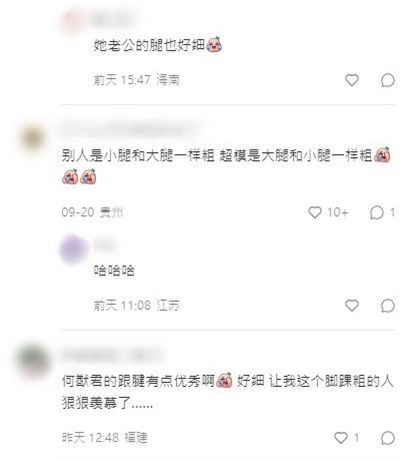This screenshot has height=459, width=418.
Task: Click the 前天 15:47 海南 timestamp
Action: 137,80
